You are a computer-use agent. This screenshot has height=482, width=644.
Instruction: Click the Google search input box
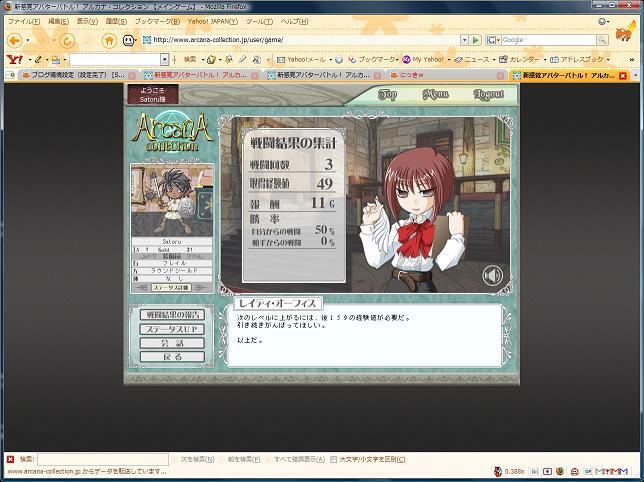(x=549, y=40)
